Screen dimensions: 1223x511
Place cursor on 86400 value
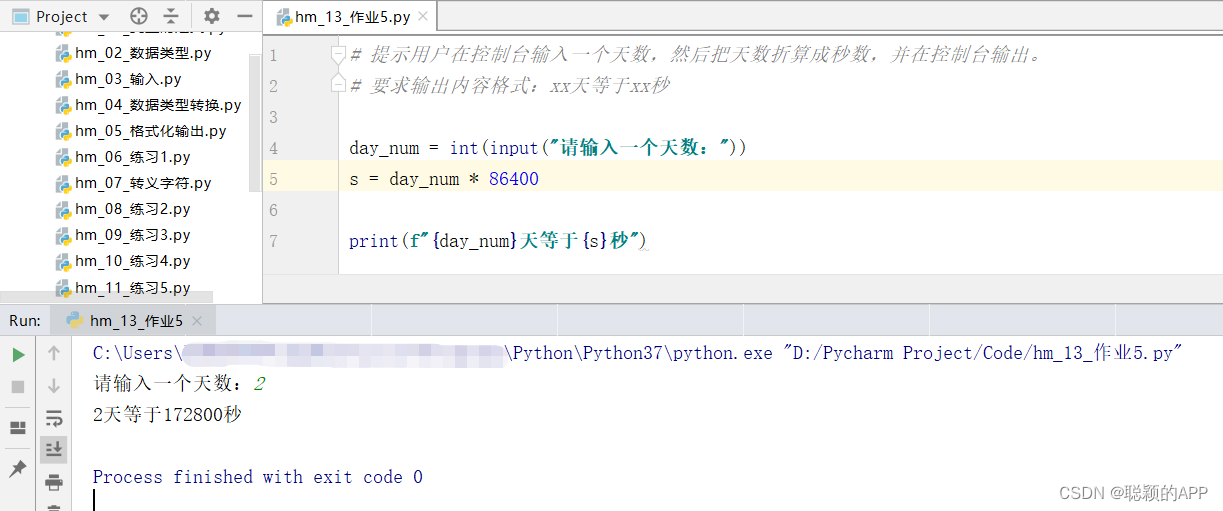tap(514, 179)
